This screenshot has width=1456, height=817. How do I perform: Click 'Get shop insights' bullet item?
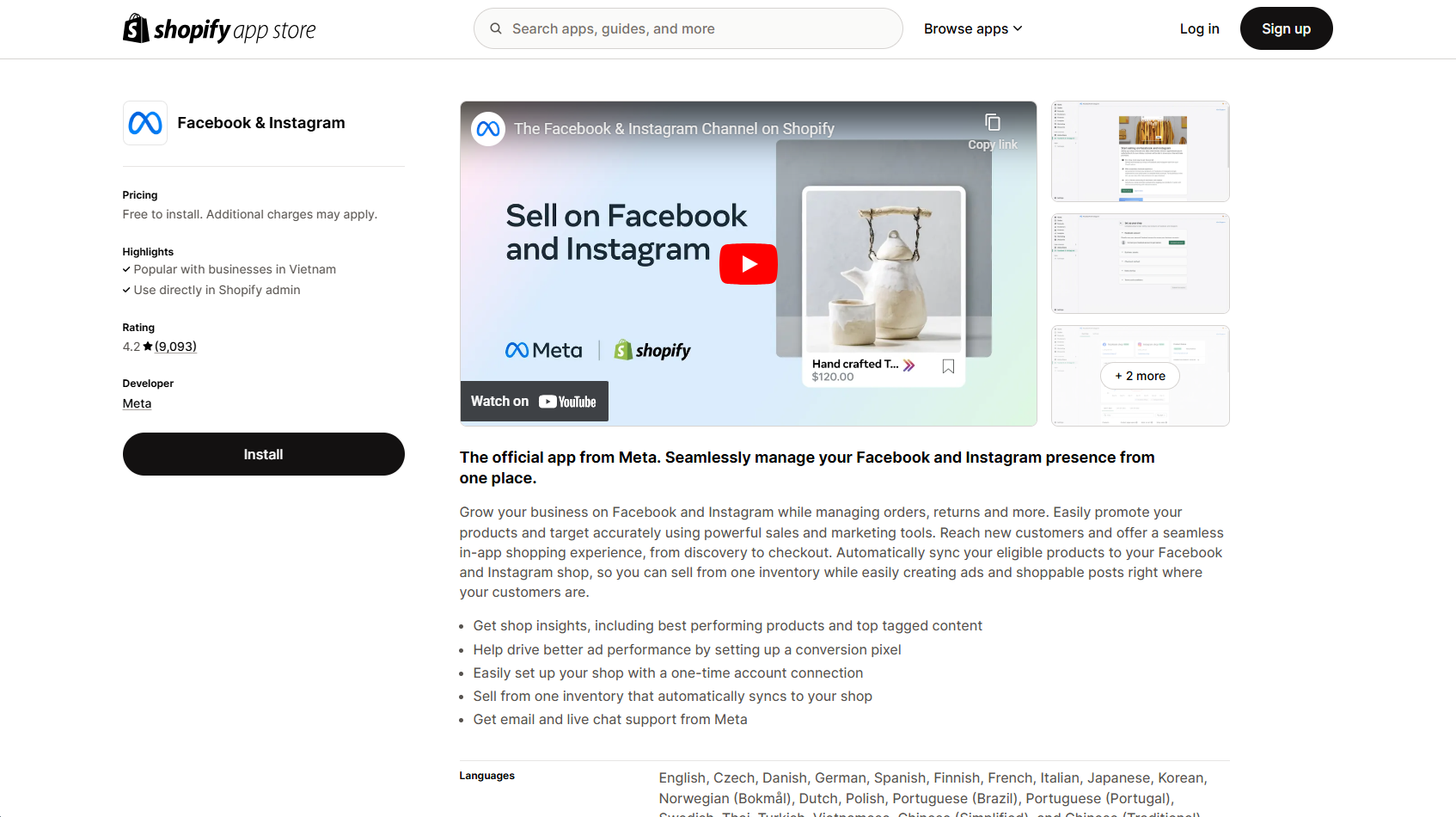(x=727, y=626)
